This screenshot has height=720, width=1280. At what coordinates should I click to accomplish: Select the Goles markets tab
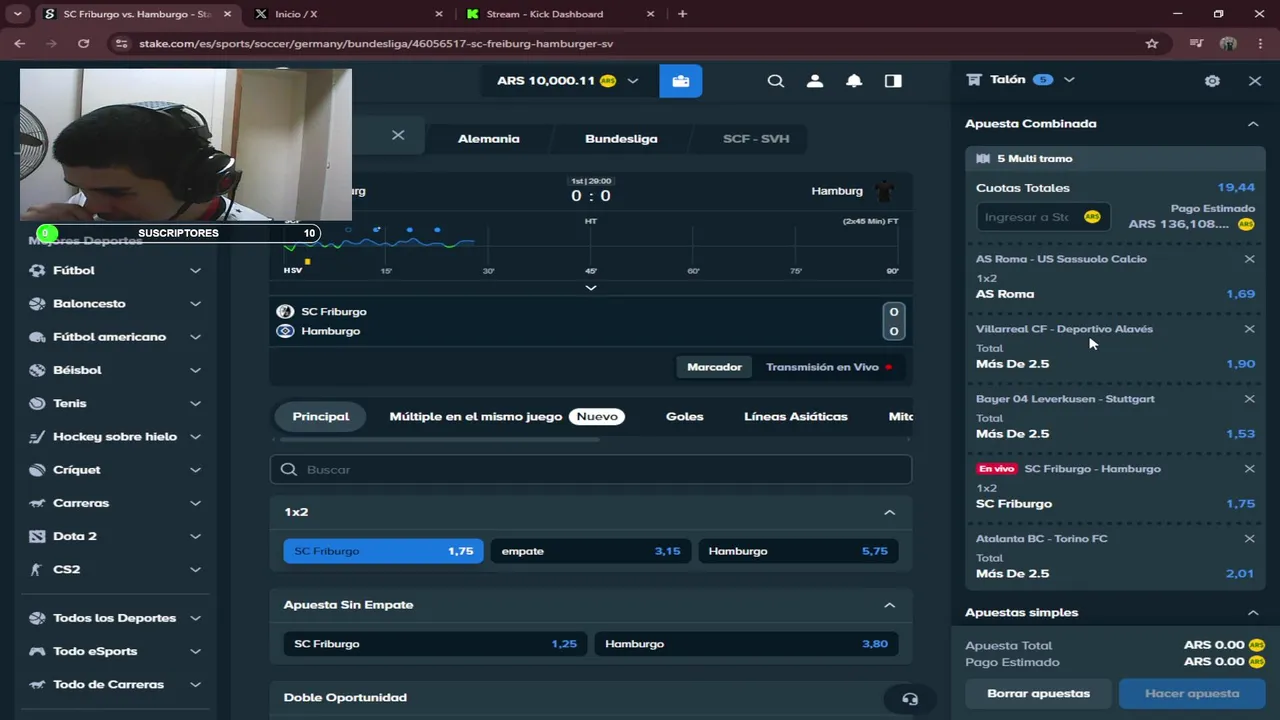[684, 416]
